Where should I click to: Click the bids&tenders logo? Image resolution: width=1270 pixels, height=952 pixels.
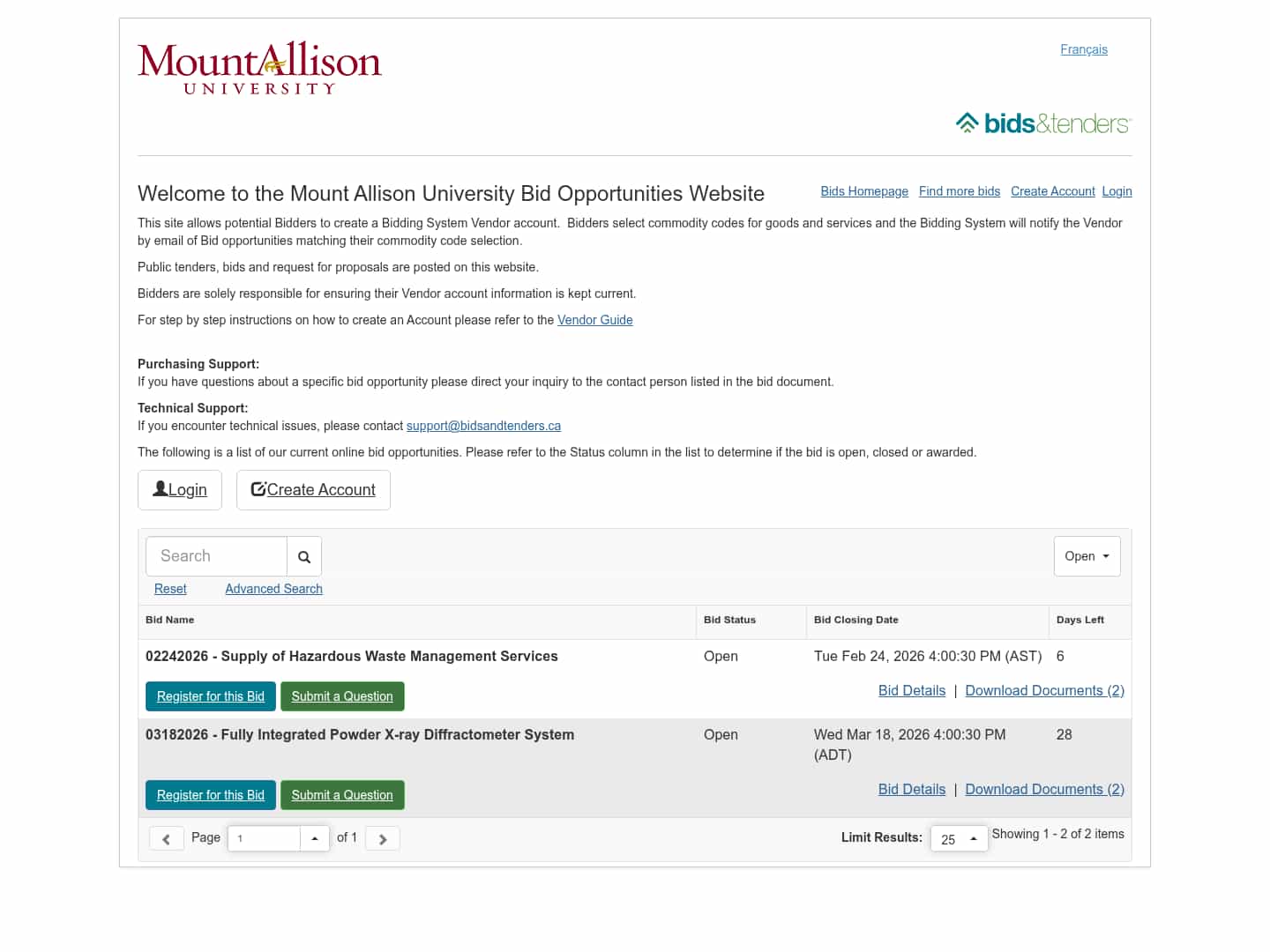point(1042,123)
